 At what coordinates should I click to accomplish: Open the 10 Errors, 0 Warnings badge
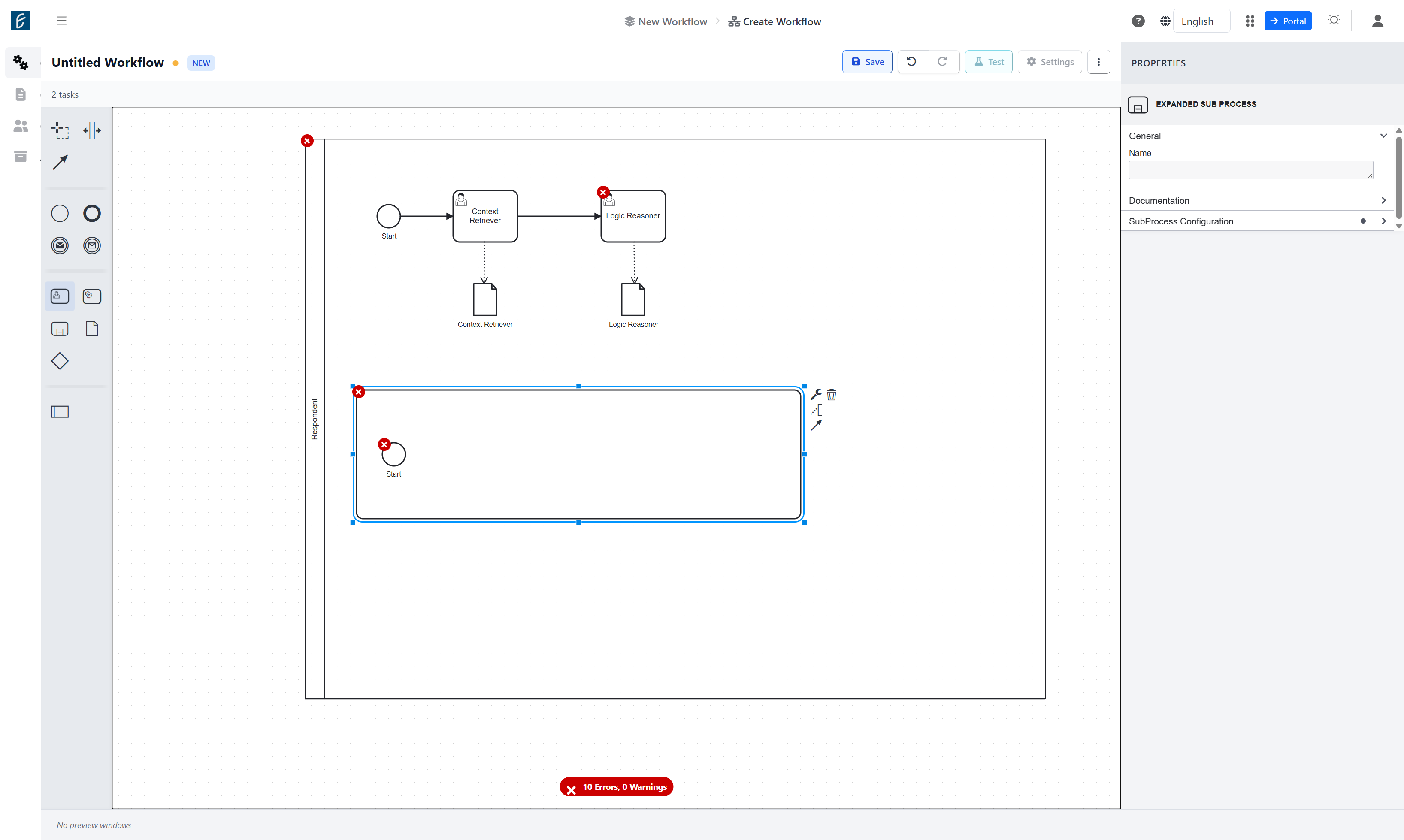[x=617, y=787]
